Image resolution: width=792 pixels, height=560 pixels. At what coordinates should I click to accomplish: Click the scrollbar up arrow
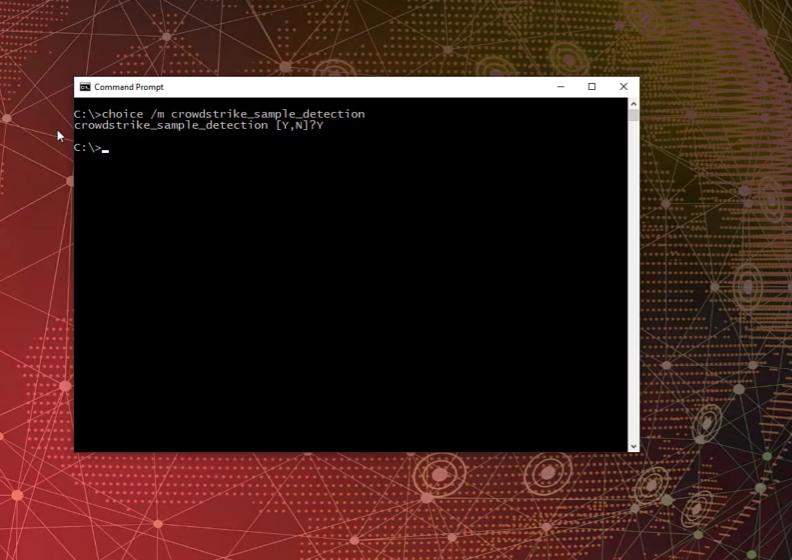pos(633,104)
